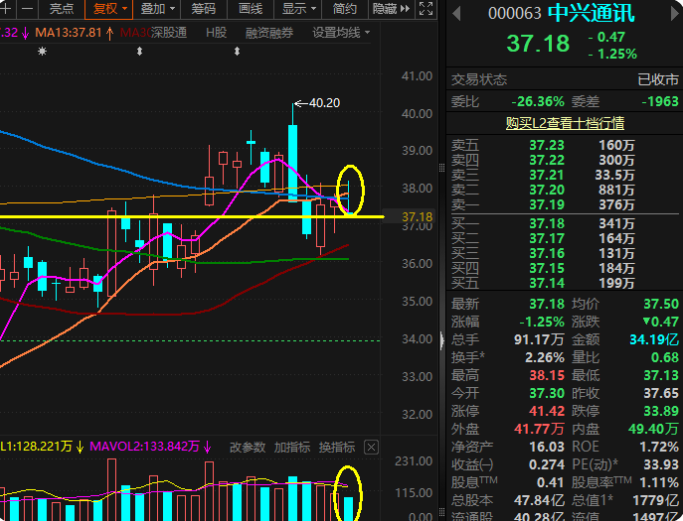Select the 深股通 tag
This screenshot has height=521, width=683.
pos(169,33)
